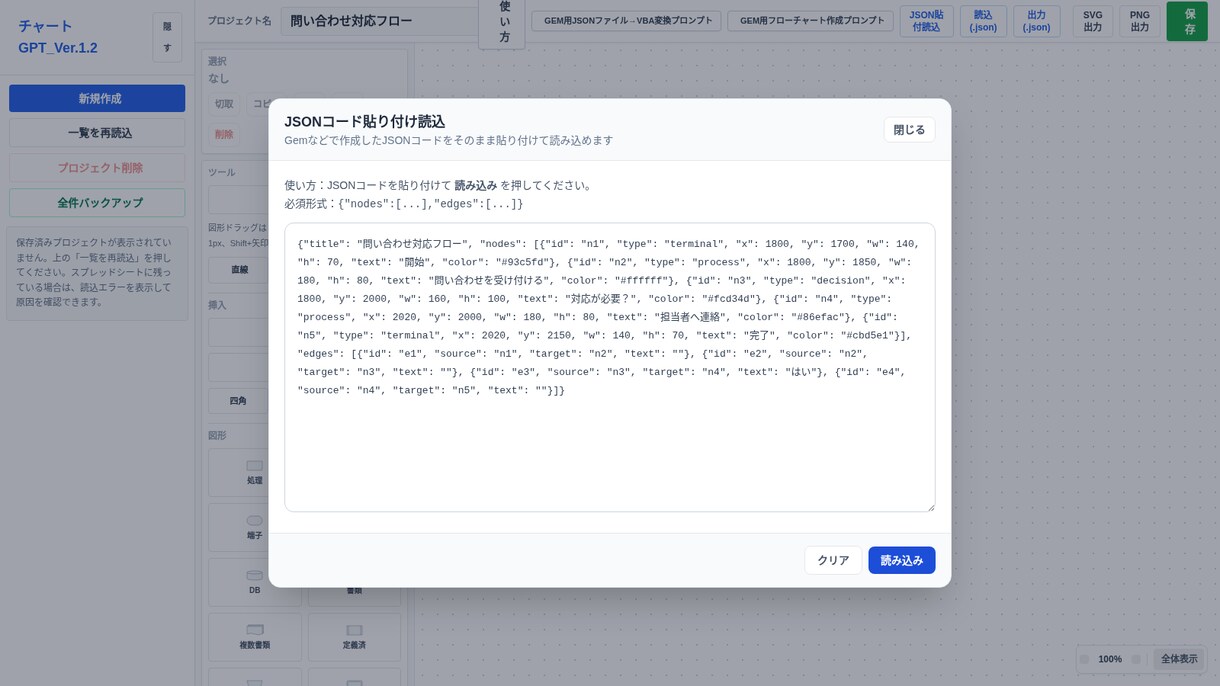Collapse the sidebar with the 隠す button
This screenshot has height=686, width=1220.
[x=167, y=37]
